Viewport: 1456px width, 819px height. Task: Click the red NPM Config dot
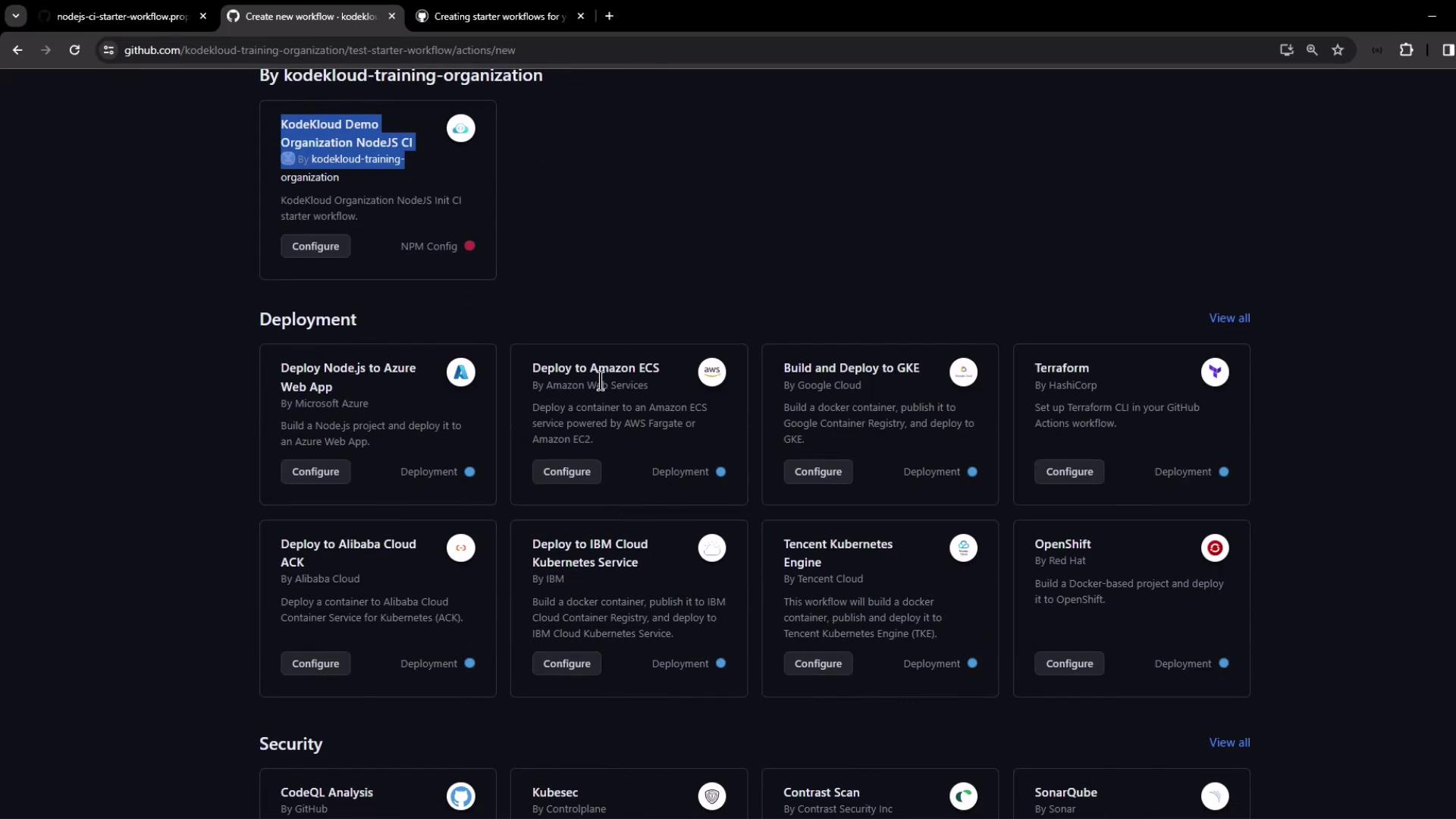[469, 246]
